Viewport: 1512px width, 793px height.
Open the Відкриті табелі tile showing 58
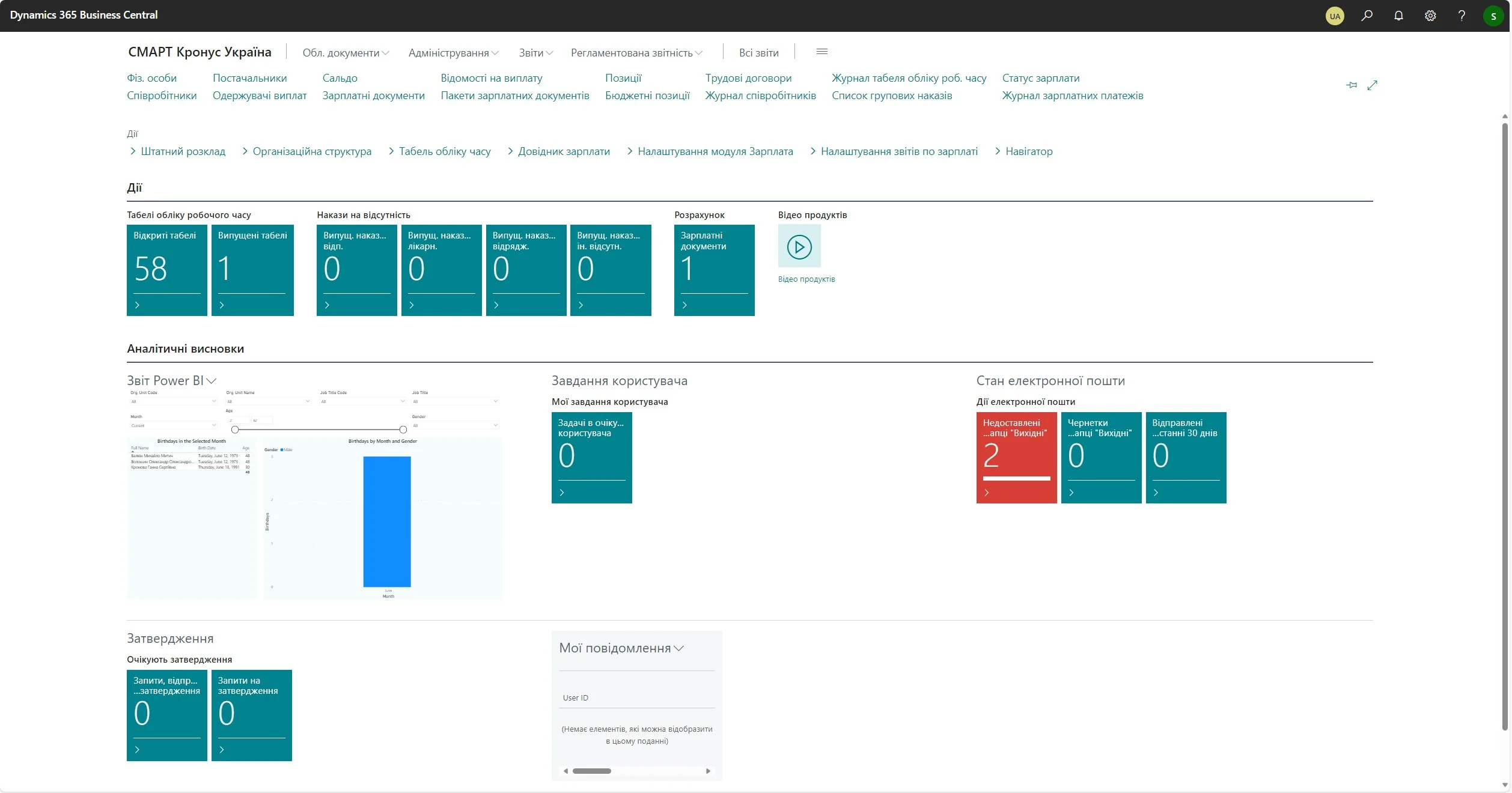pos(166,270)
